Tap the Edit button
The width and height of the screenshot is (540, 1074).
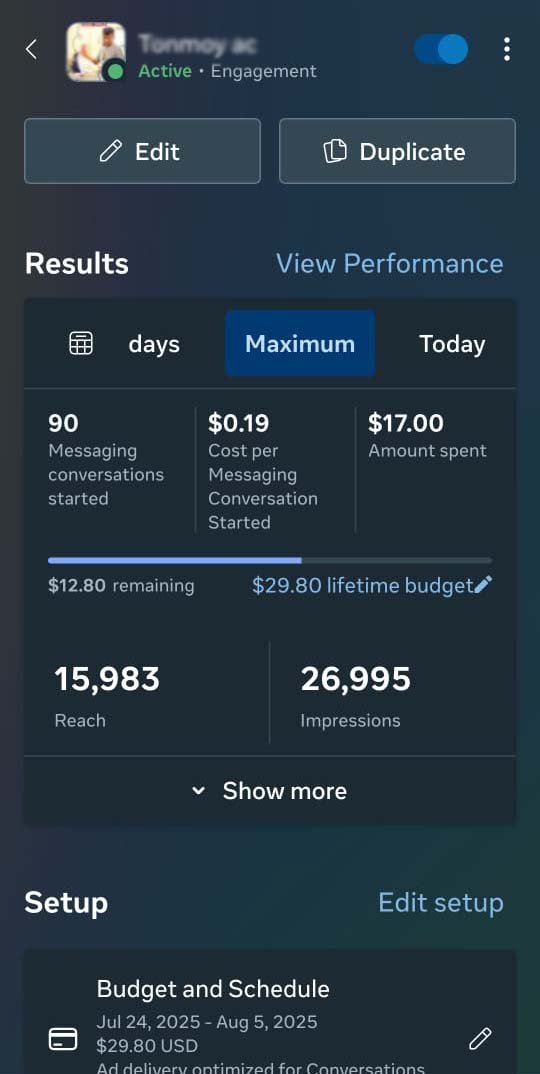click(143, 151)
